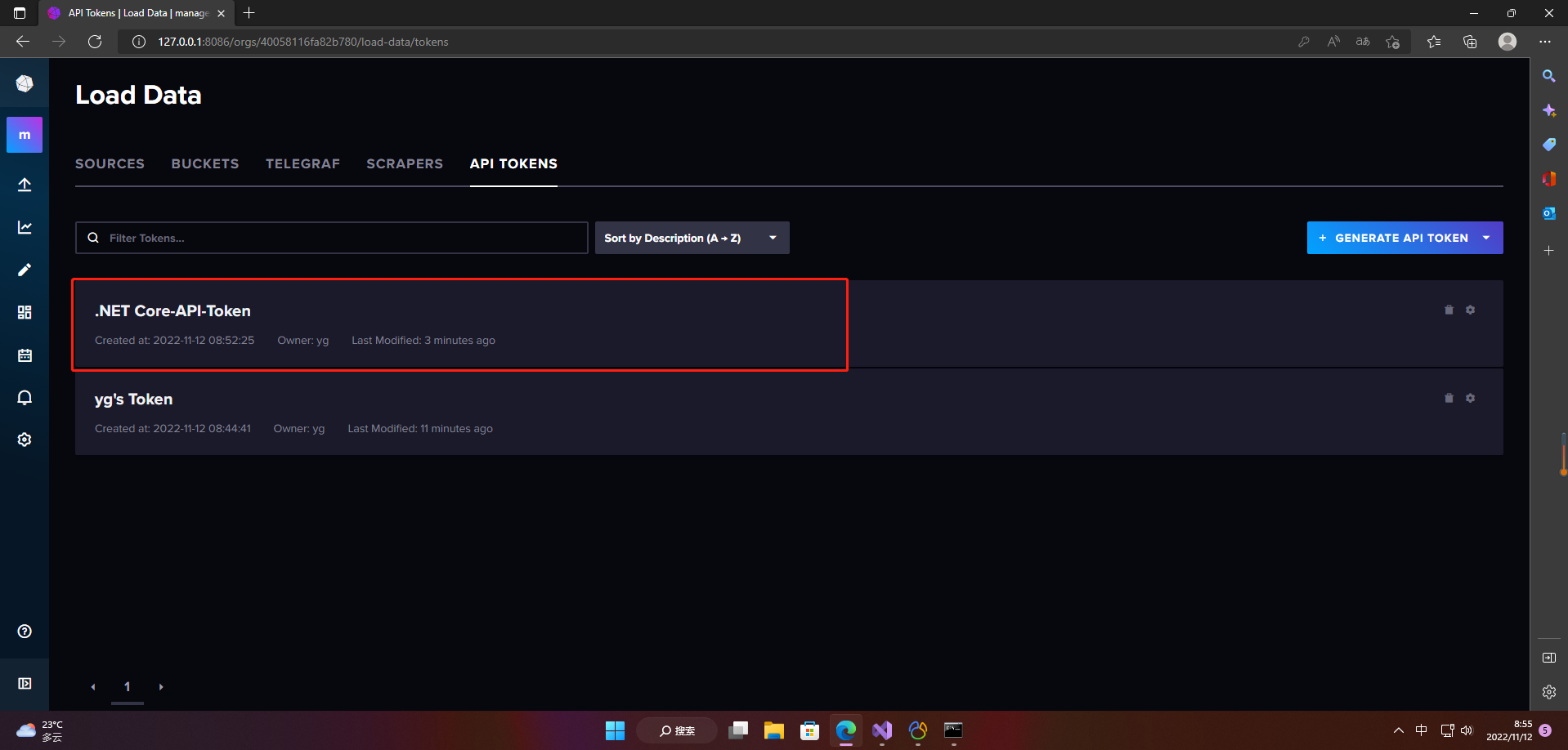Open browser read aloud icon
The width and height of the screenshot is (1568, 750).
point(1333,42)
